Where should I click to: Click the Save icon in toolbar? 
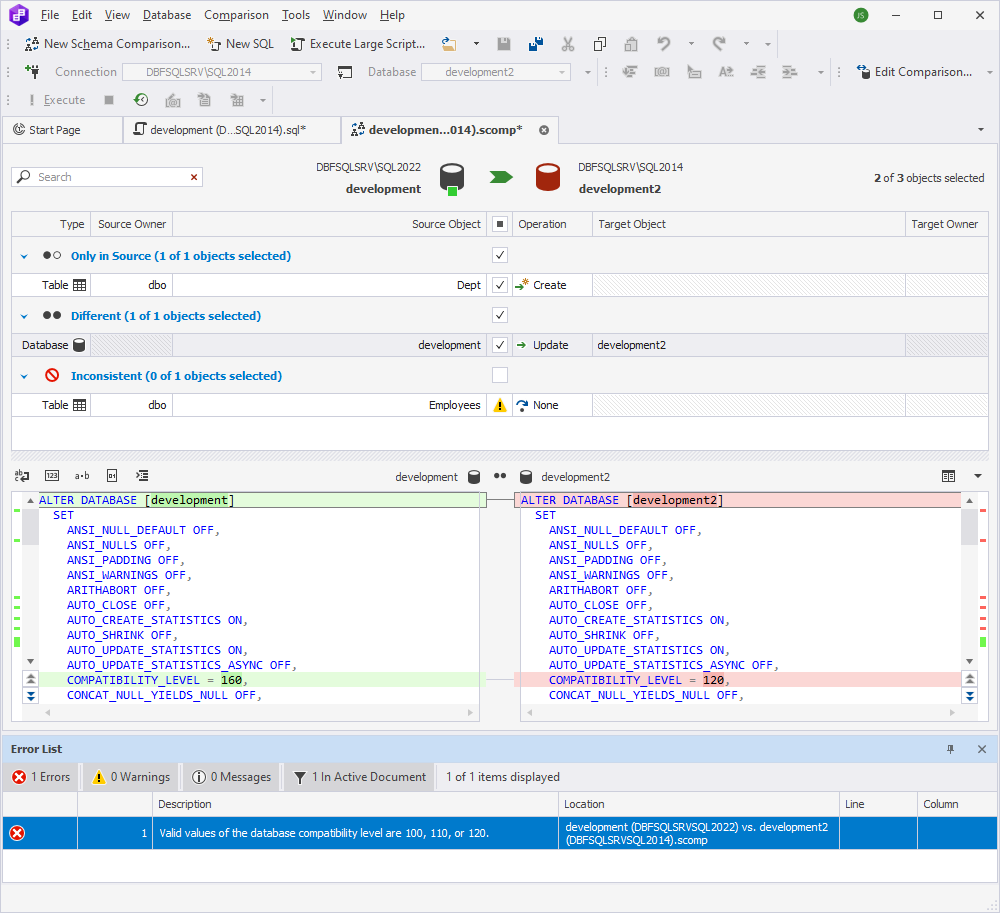click(504, 44)
